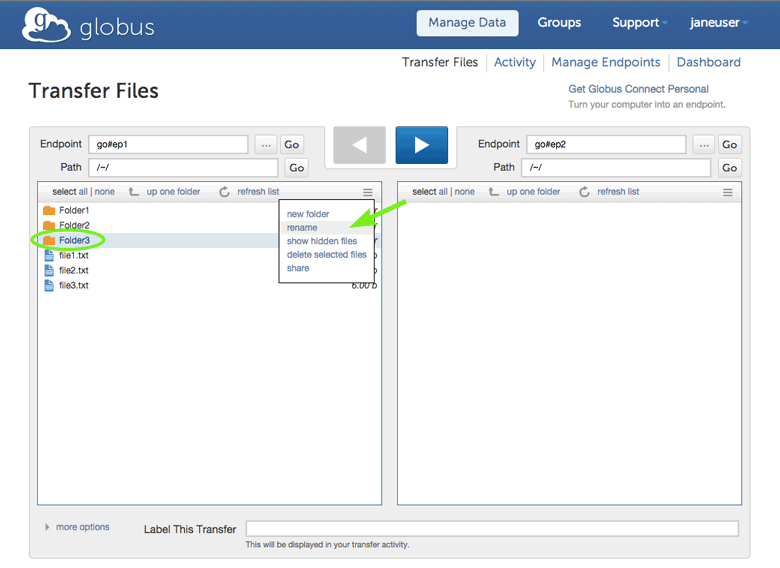Screen dimensions: 780x568
Task: Click the Folder2 folder icon
Action: click(x=49, y=225)
